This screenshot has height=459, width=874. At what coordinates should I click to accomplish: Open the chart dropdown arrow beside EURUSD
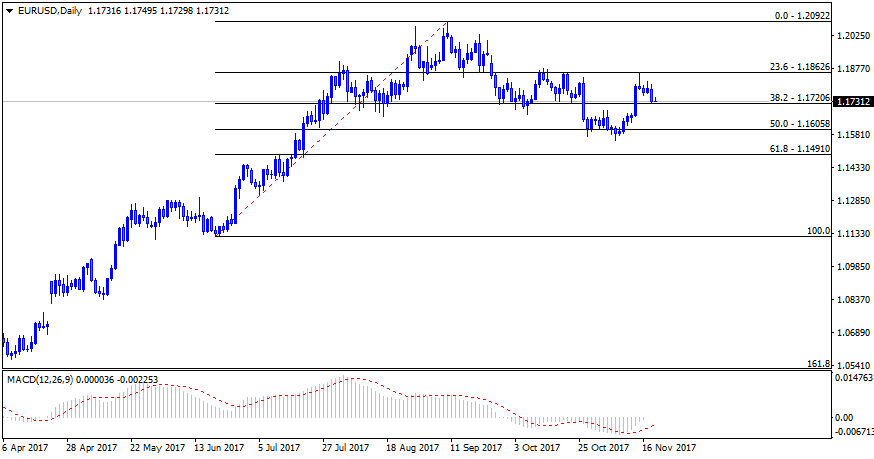click(8, 9)
